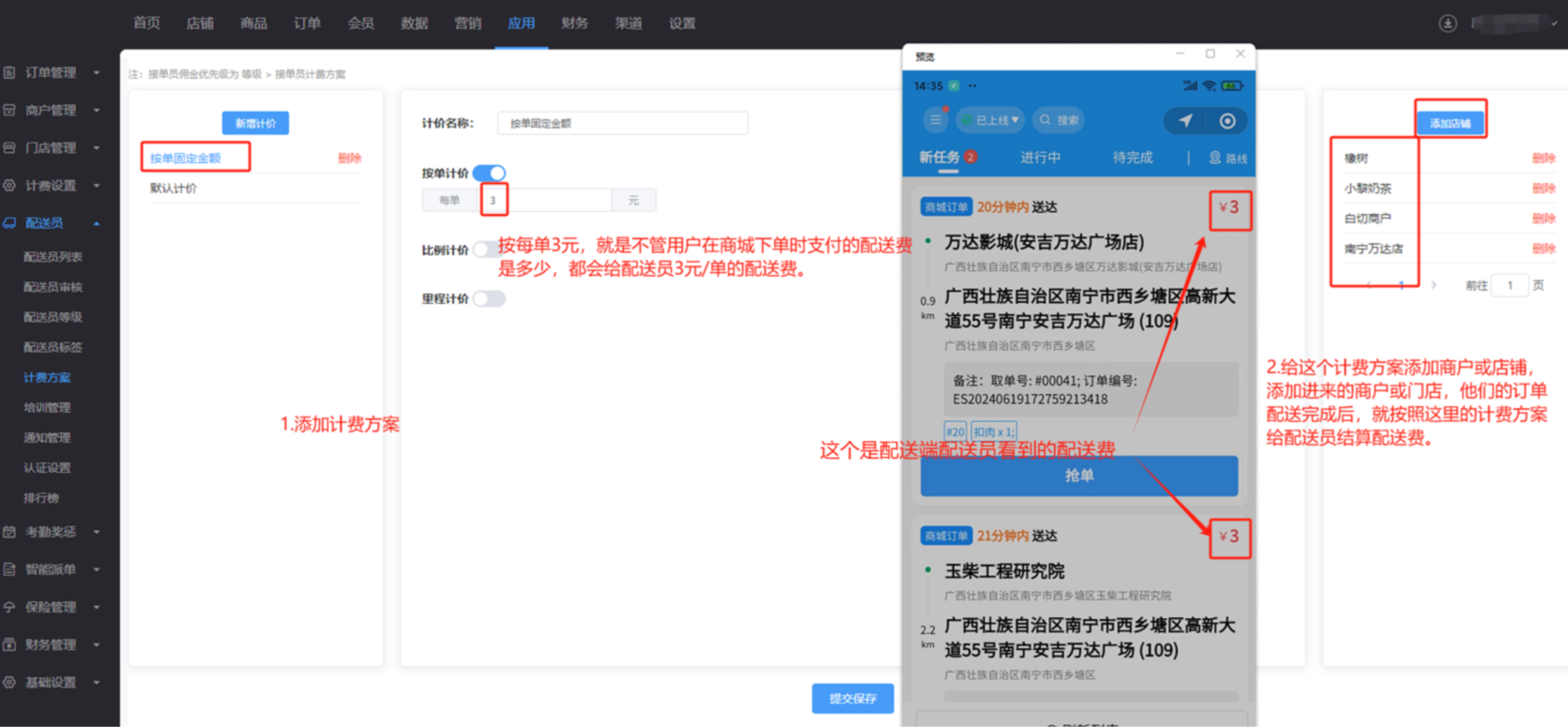
Task: Delete the 按单固定金额 pricing plan
Action: (349, 158)
